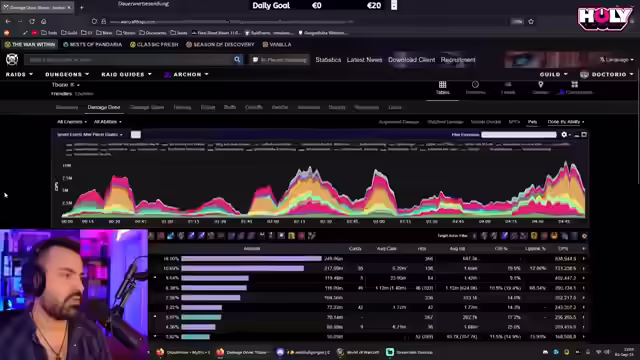The width and height of the screenshot is (640, 360).
Task: Reload the current browser page
Action: pos(32,21)
